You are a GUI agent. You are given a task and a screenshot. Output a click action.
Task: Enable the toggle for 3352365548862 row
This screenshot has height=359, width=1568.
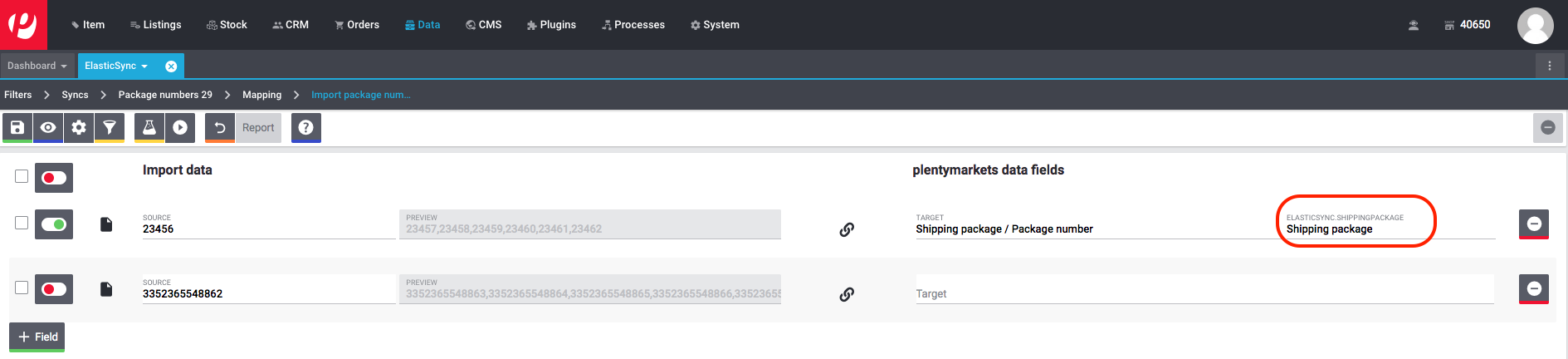[x=54, y=289]
